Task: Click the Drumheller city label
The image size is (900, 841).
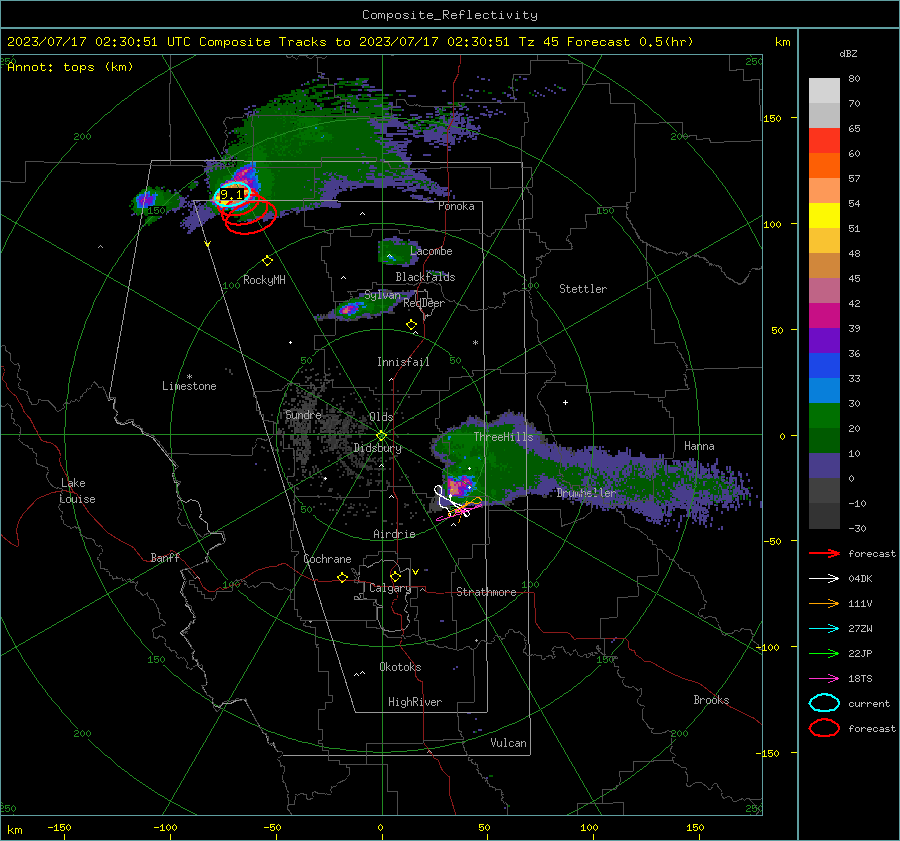Action: click(586, 493)
